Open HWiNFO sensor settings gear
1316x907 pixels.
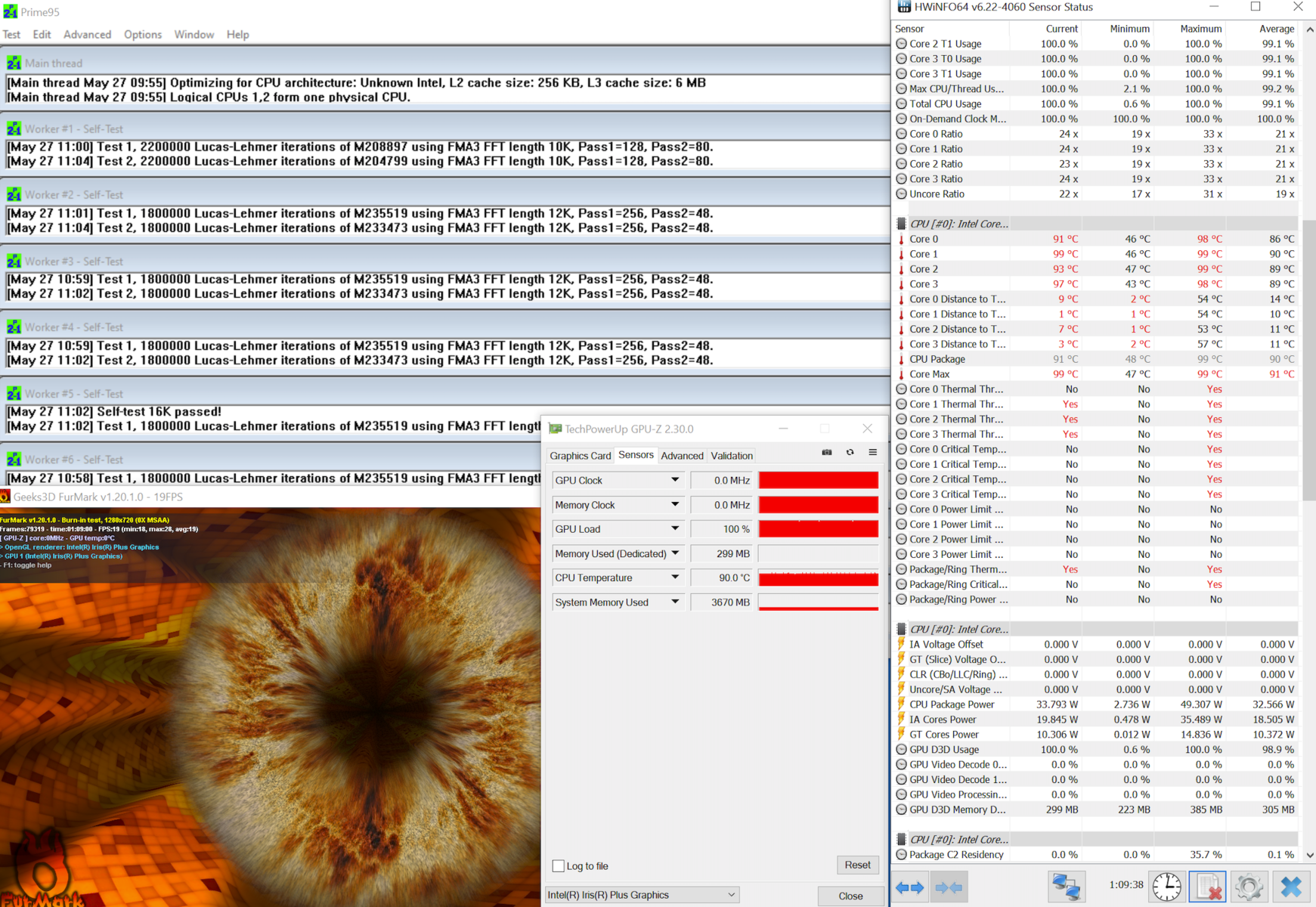[x=1249, y=887]
